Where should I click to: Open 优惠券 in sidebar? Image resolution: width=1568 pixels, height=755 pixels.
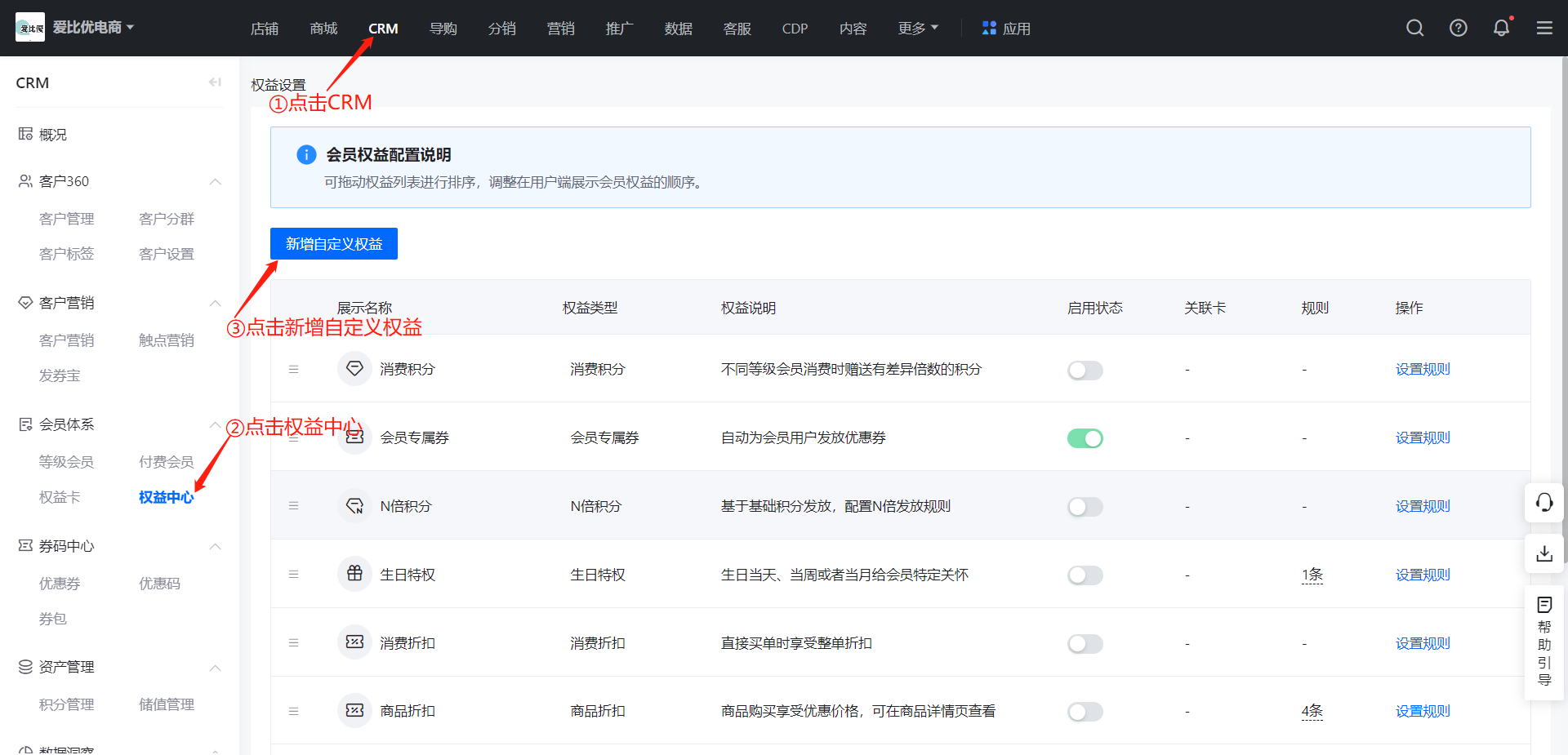click(60, 584)
